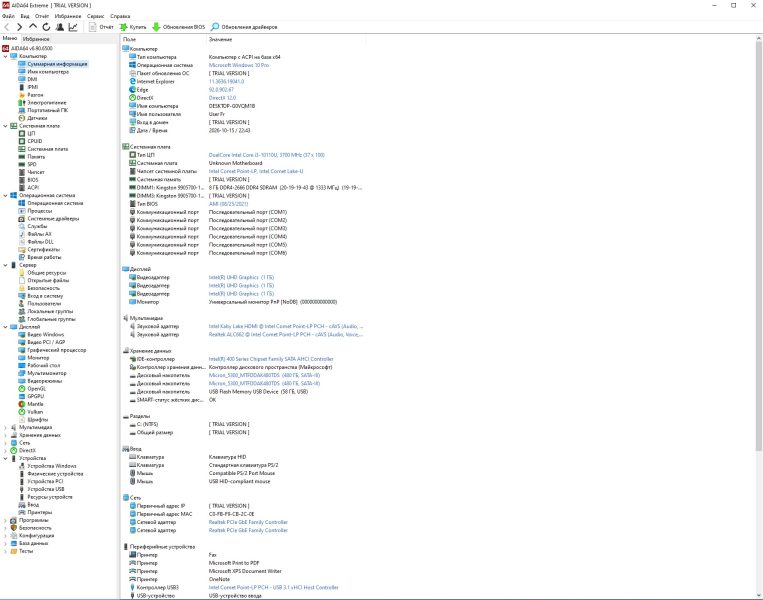Open Обновления BIOS from the toolbar
The width and height of the screenshot is (763, 600).
click(x=179, y=27)
